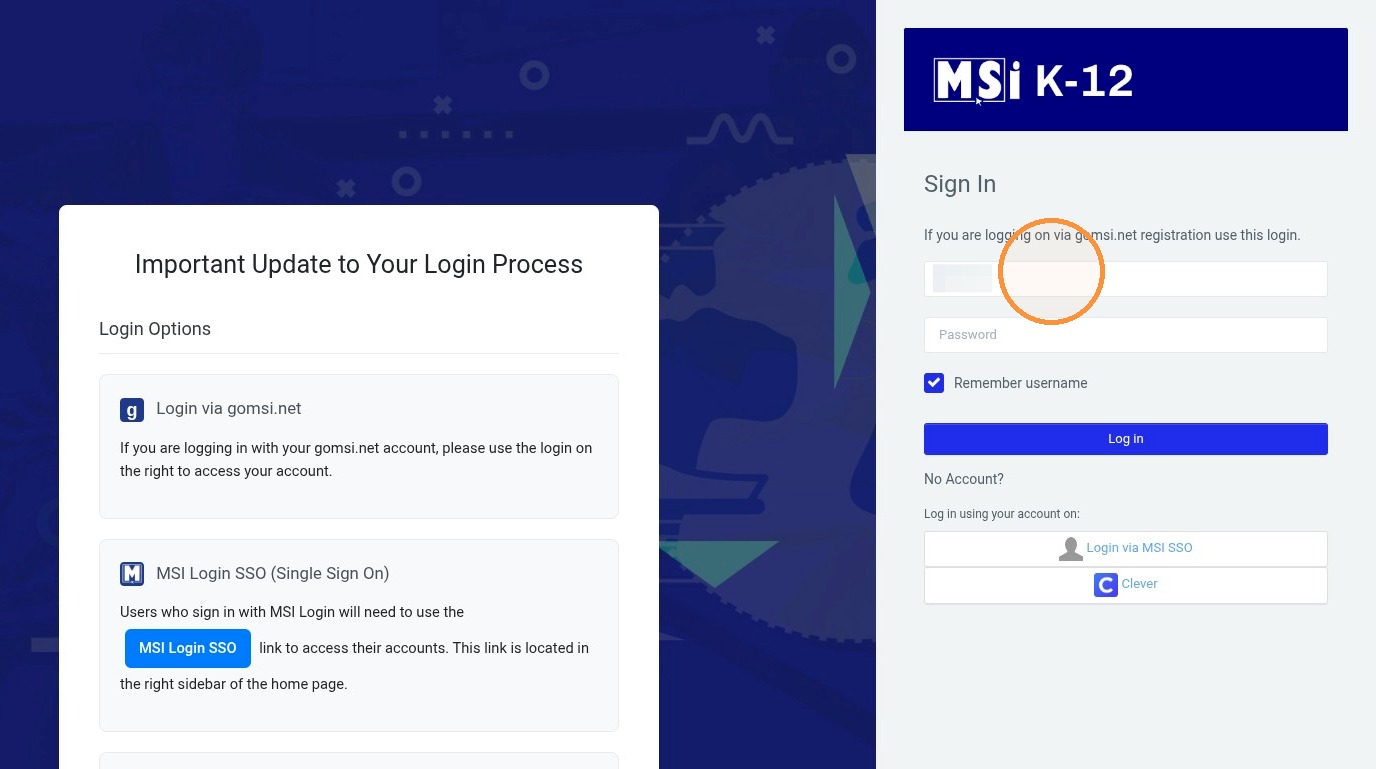Click the MSI Login SSO 'M' icon

pos(132,574)
